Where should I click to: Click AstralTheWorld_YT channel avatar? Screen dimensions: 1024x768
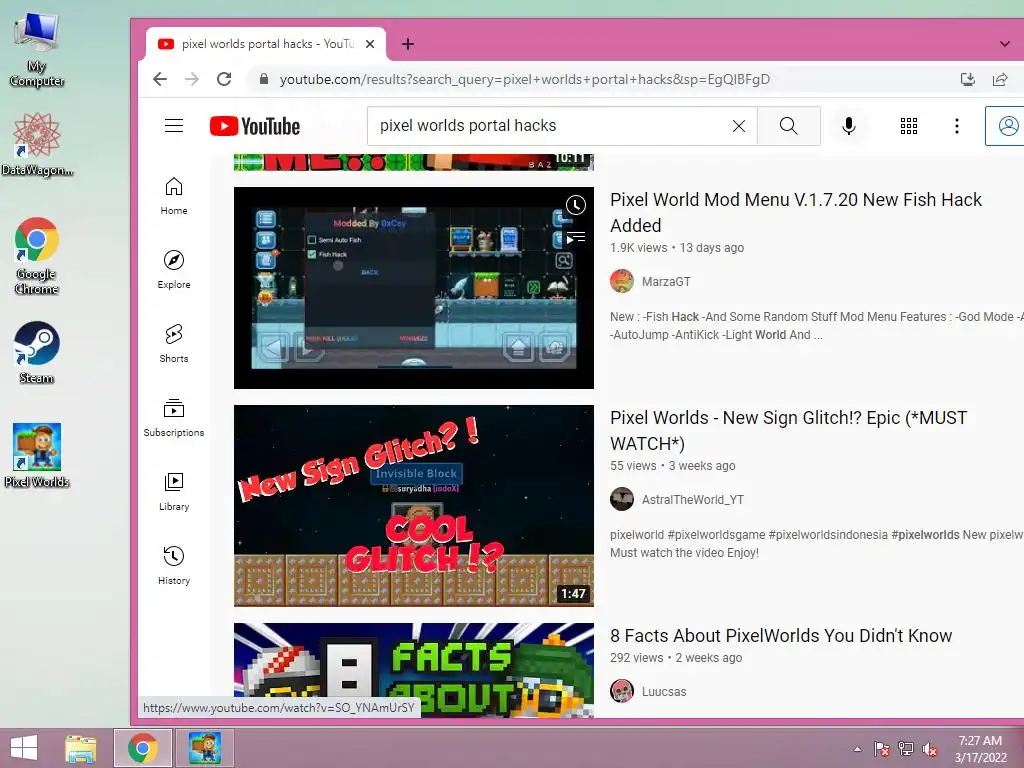622,500
